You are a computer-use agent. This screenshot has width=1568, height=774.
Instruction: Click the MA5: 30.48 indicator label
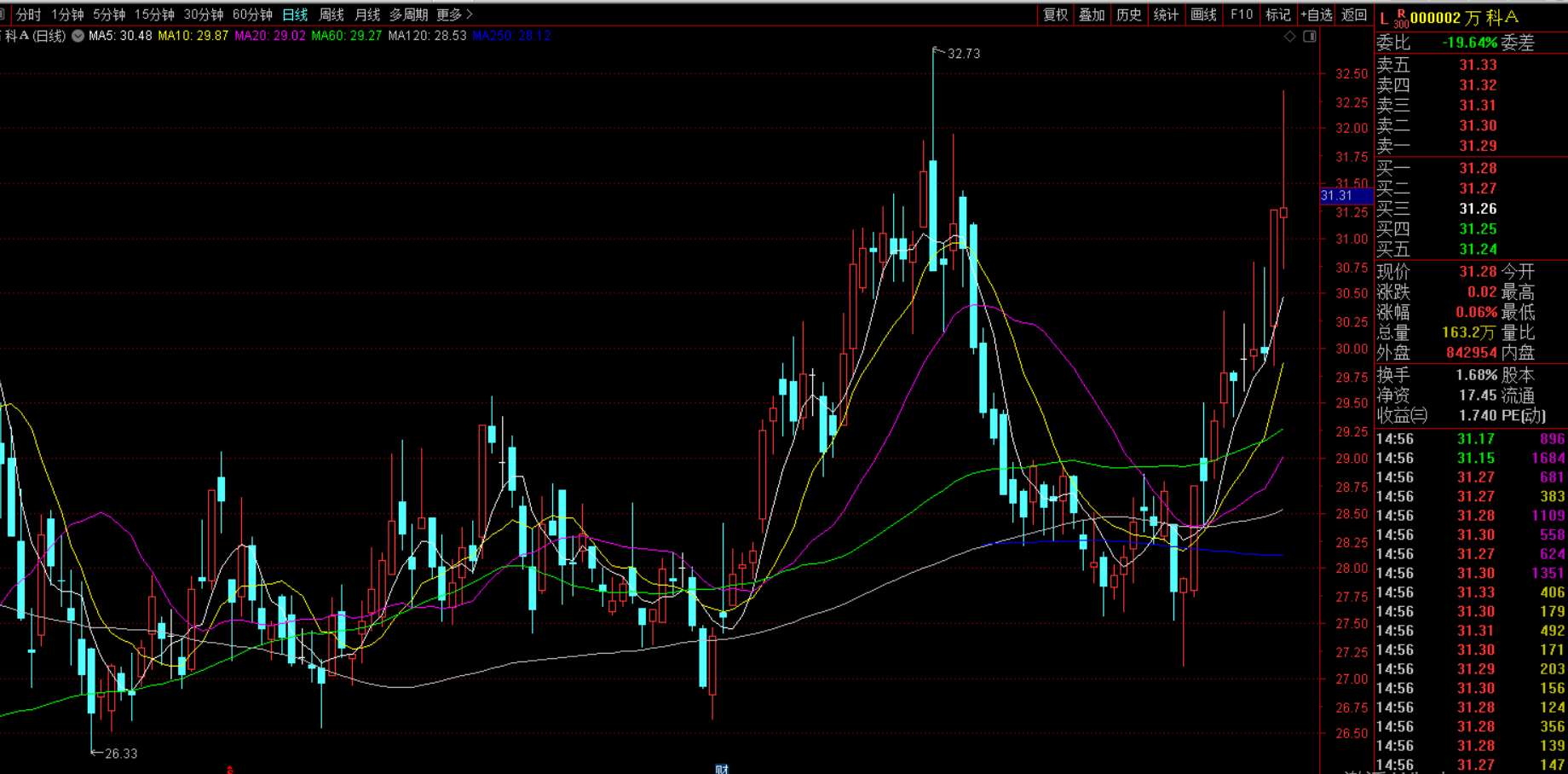(x=120, y=36)
